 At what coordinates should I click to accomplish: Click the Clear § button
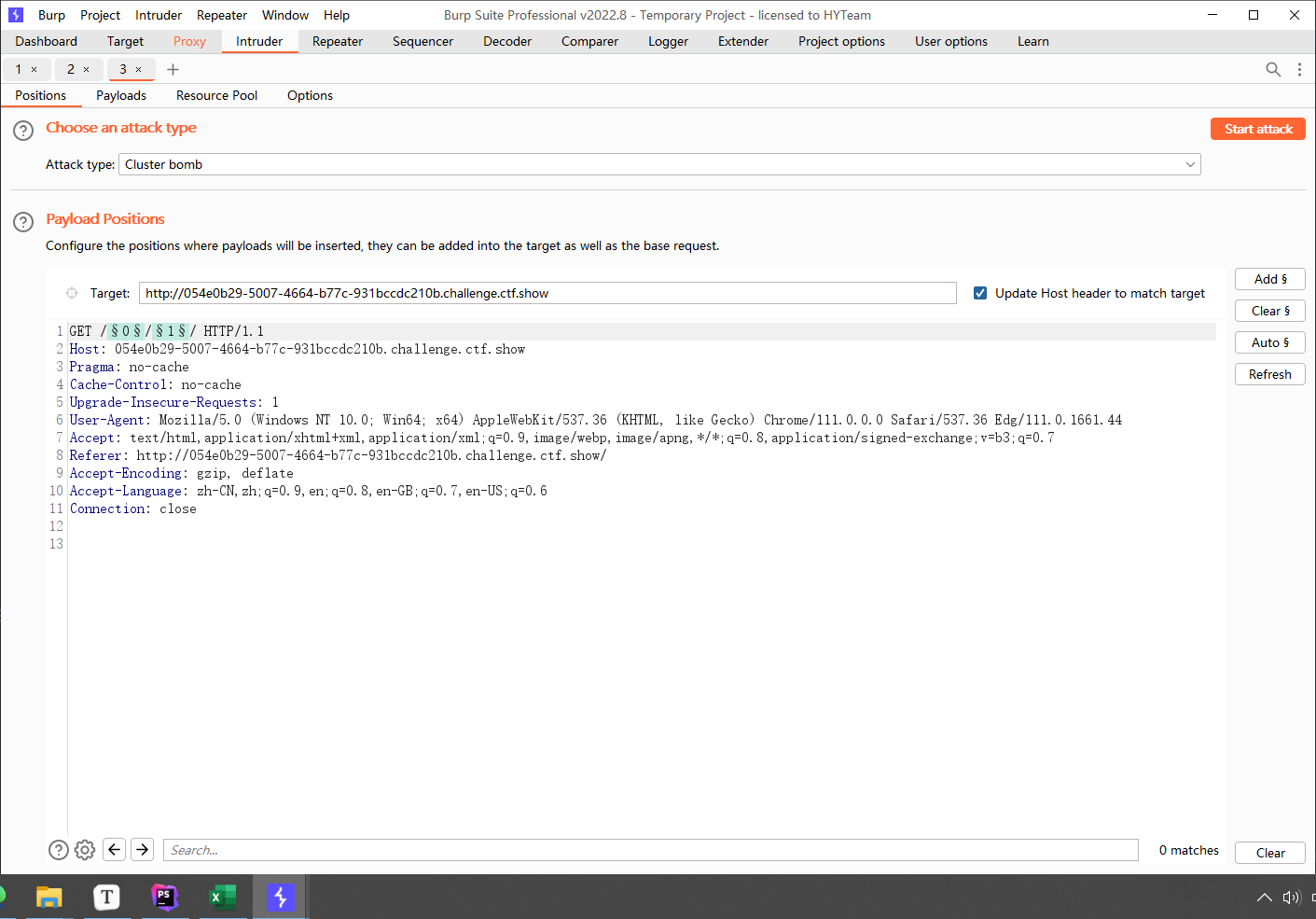[1270, 311]
